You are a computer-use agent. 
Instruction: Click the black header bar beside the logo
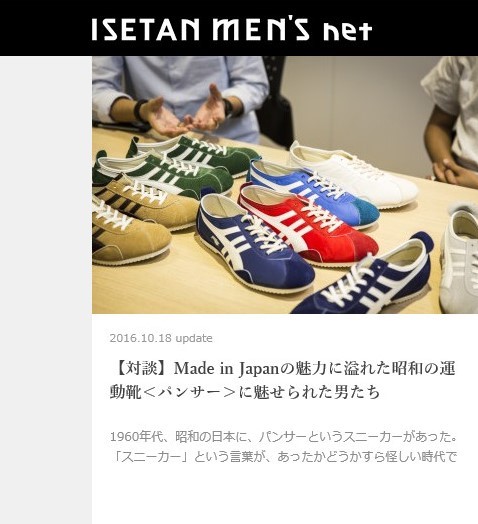coord(425,28)
